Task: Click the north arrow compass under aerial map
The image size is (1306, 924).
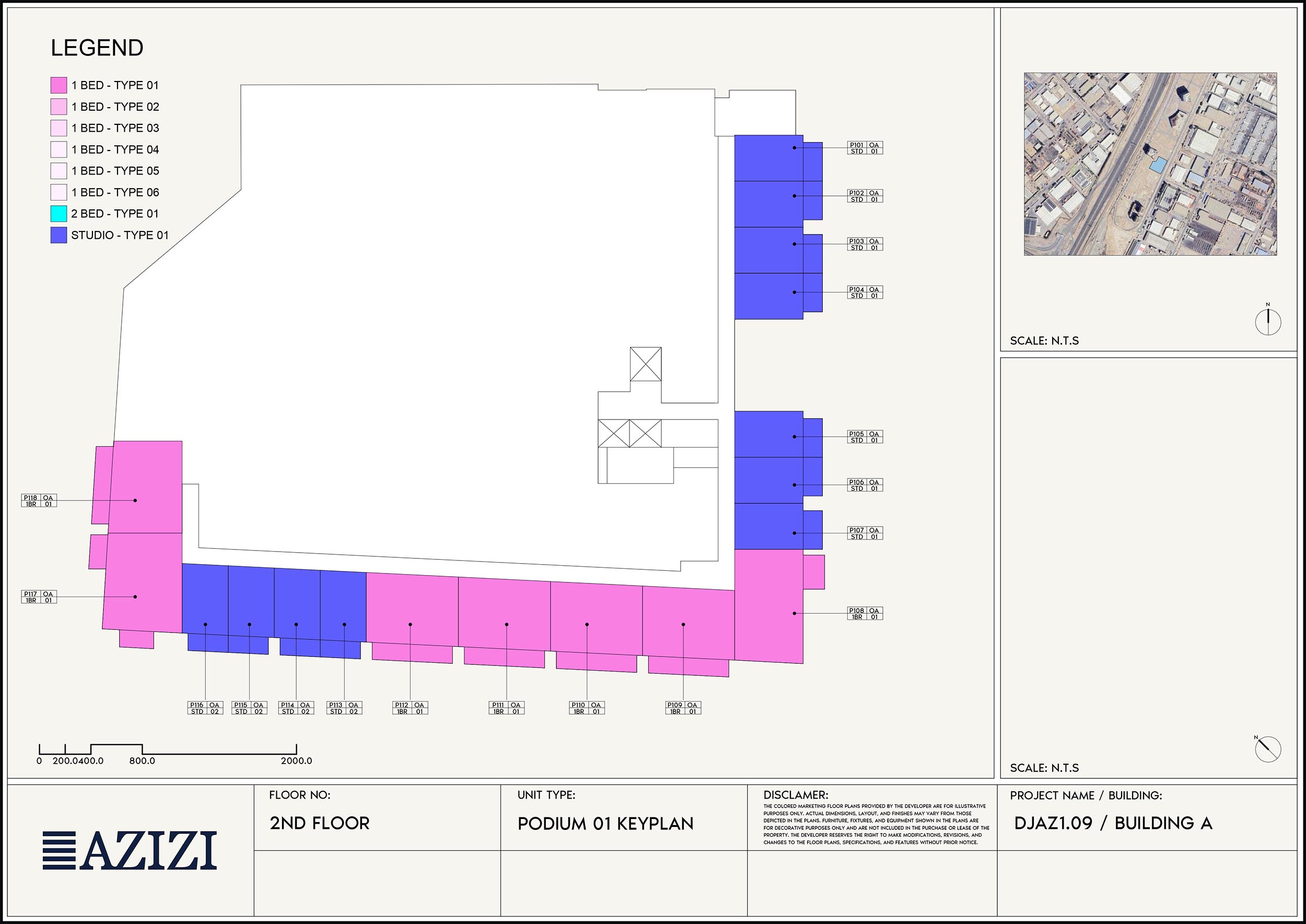Action: click(1267, 321)
